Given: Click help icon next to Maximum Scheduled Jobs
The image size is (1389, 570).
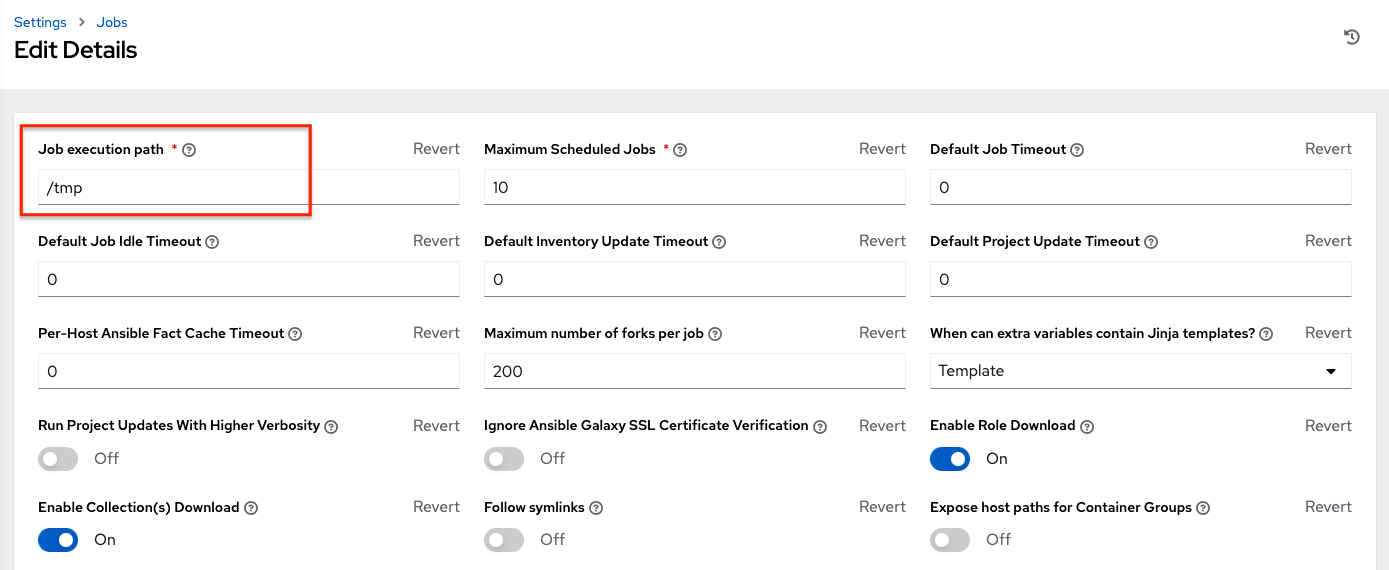Looking at the screenshot, I should pyautogui.click(x=680, y=150).
